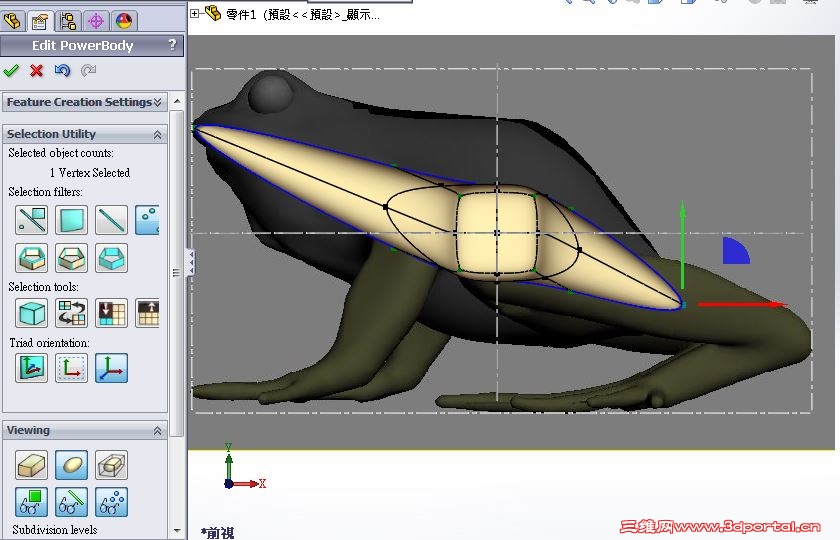Click the grayed redo arrow
This screenshot has width=840, height=540.
(x=88, y=71)
